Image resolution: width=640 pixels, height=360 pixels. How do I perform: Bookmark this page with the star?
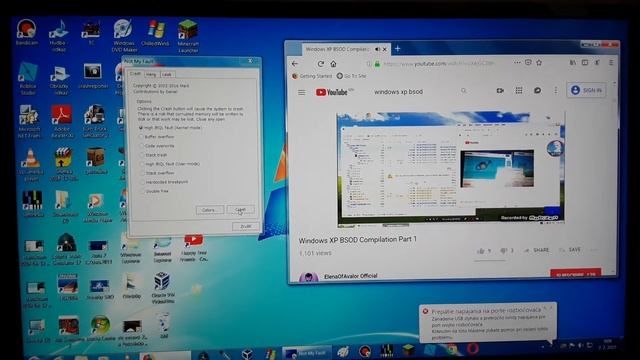pos(539,63)
